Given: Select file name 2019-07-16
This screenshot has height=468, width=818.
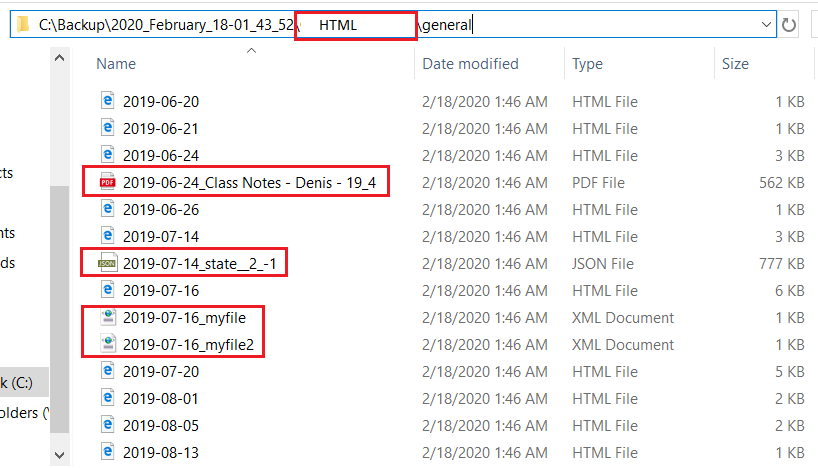Looking at the screenshot, I should (x=161, y=291).
